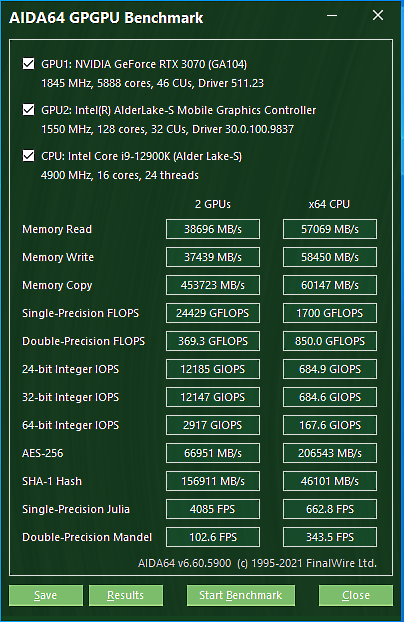
Task: Minimize the AIDA64 GPGPU Benchmark window
Action: tap(332, 16)
